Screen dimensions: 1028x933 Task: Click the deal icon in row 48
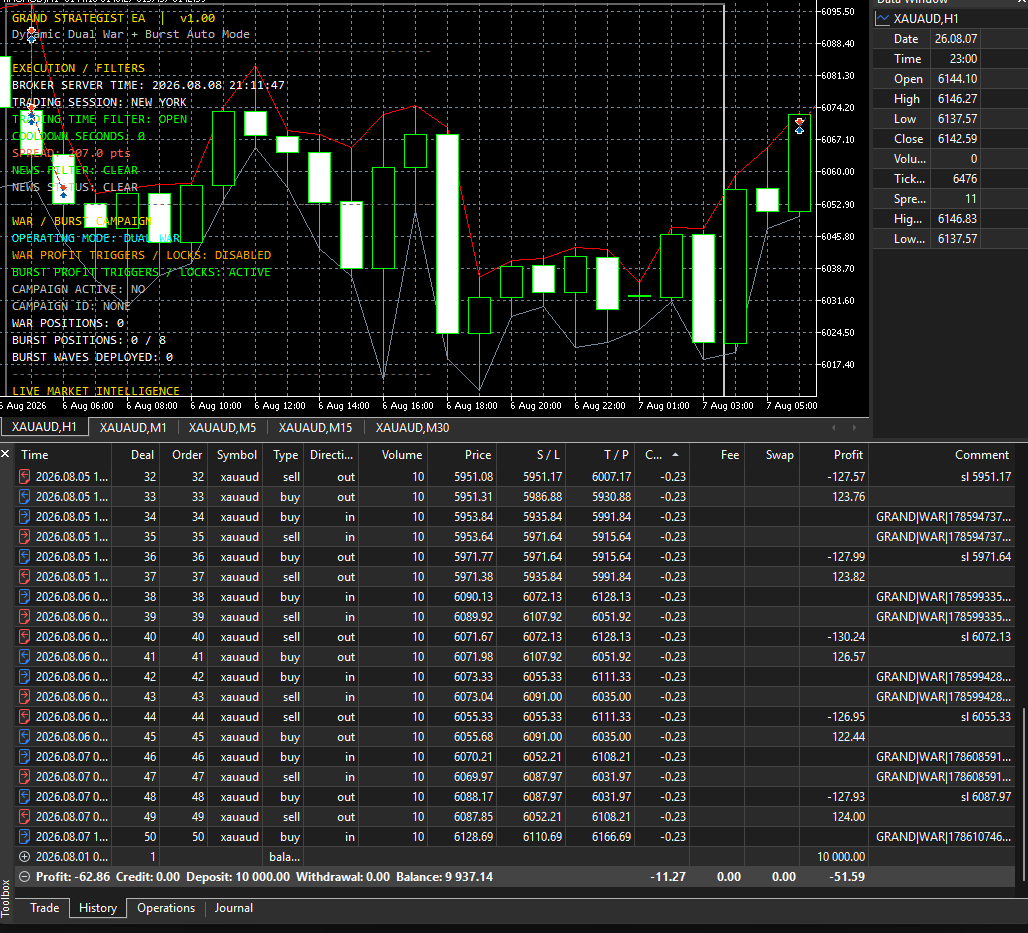(x=24, y=797)
